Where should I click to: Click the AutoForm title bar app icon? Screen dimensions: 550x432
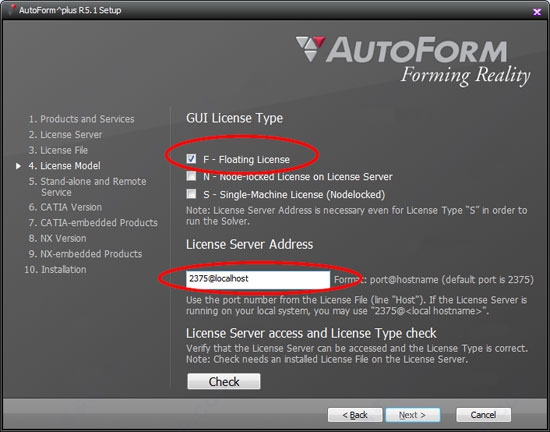12,9
